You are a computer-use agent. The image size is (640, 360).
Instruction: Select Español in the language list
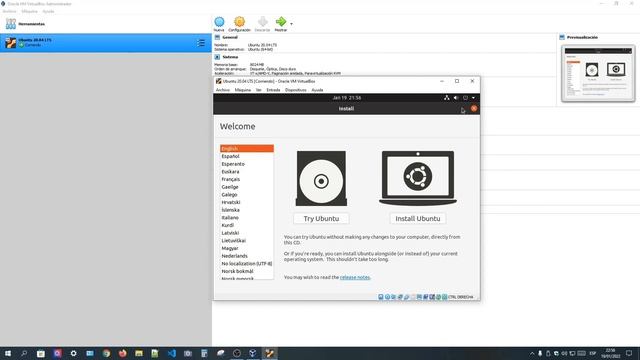pos(247,156)
